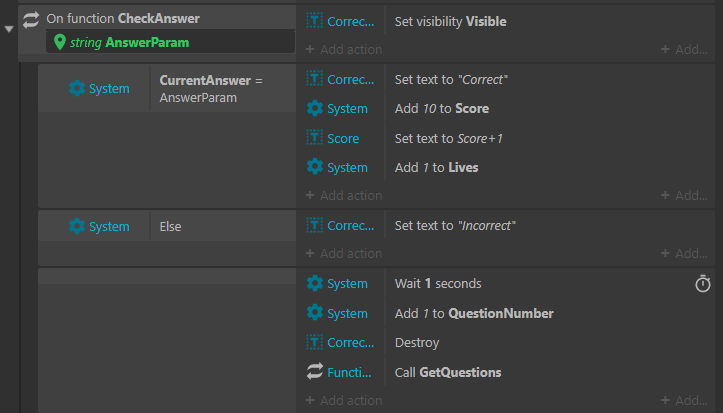Select the Destroy action row
723x413 pixels.
click(505, 342)
